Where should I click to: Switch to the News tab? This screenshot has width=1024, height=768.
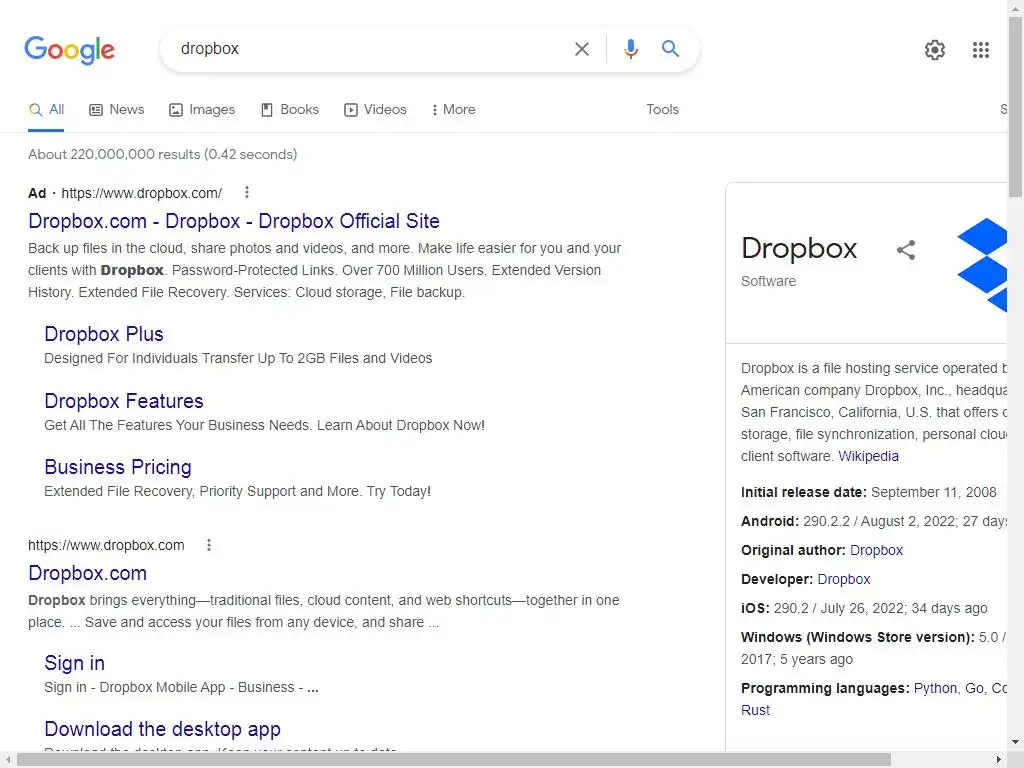click(x=117, y=110)
